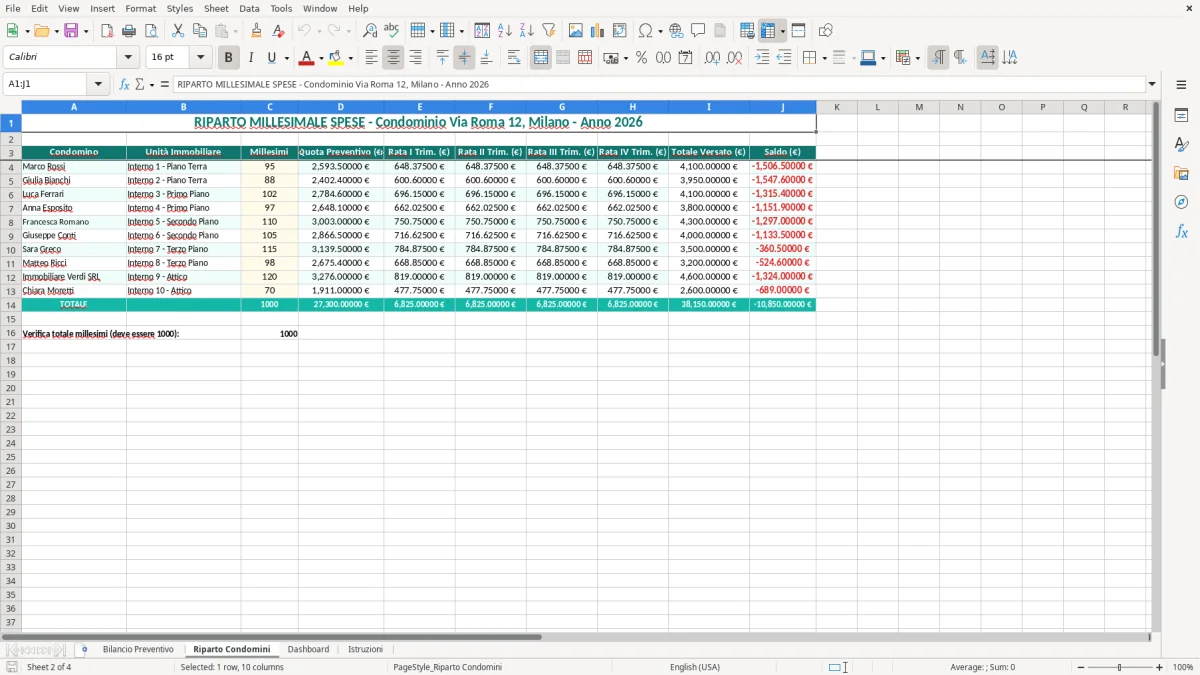Open the Format menu
1200x675 pixels.
coord(140,8)
